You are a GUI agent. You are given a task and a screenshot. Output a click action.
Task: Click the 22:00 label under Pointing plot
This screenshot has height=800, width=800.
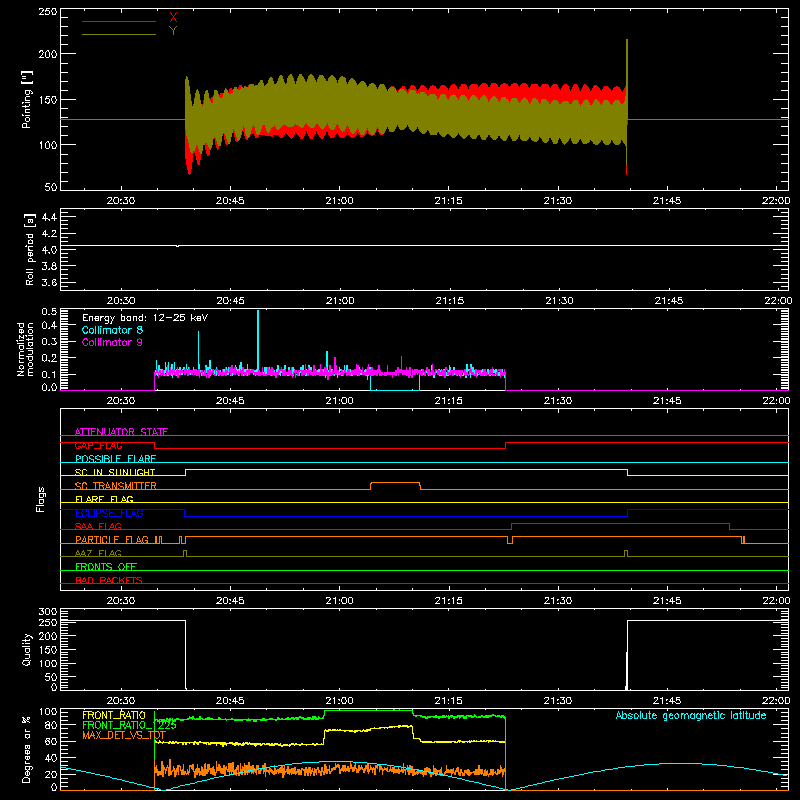pyautogui.click(x=776, y=201)
